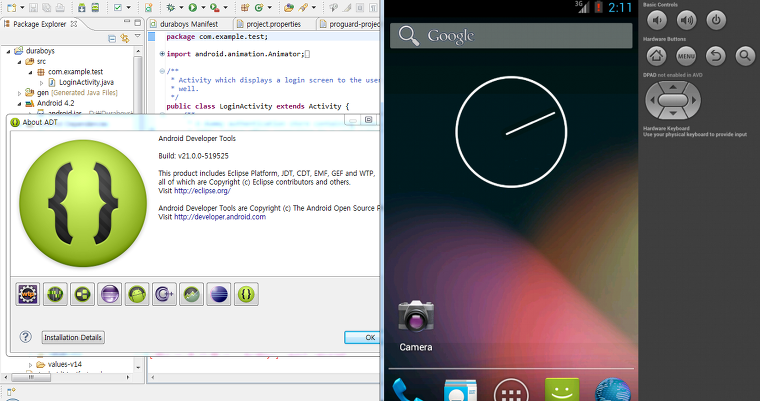This screenshot has width=760, height=401.
Task: Click the emulator hardware MENU button
Action: coord(686,56)
